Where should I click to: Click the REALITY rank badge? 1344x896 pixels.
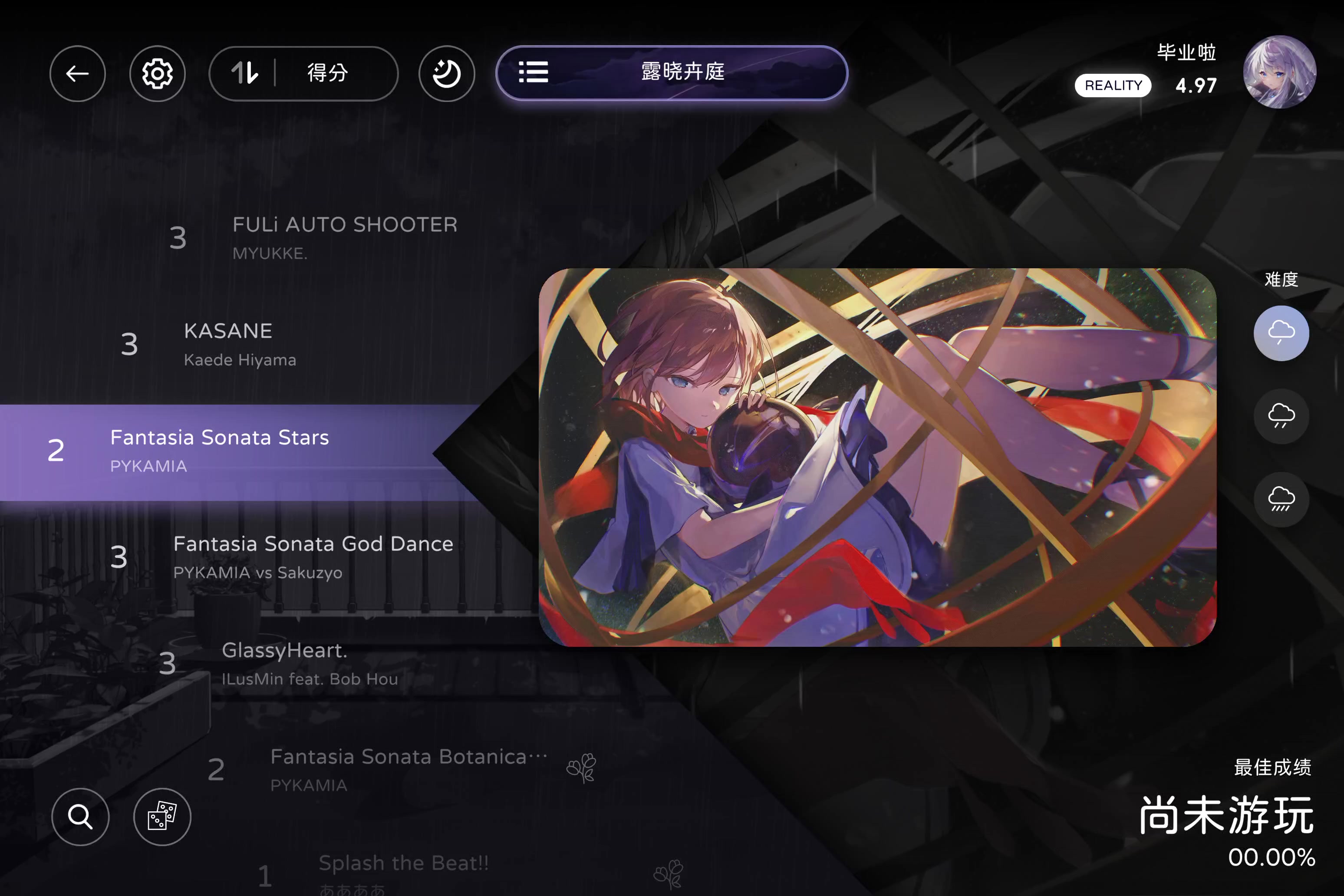1113,86
